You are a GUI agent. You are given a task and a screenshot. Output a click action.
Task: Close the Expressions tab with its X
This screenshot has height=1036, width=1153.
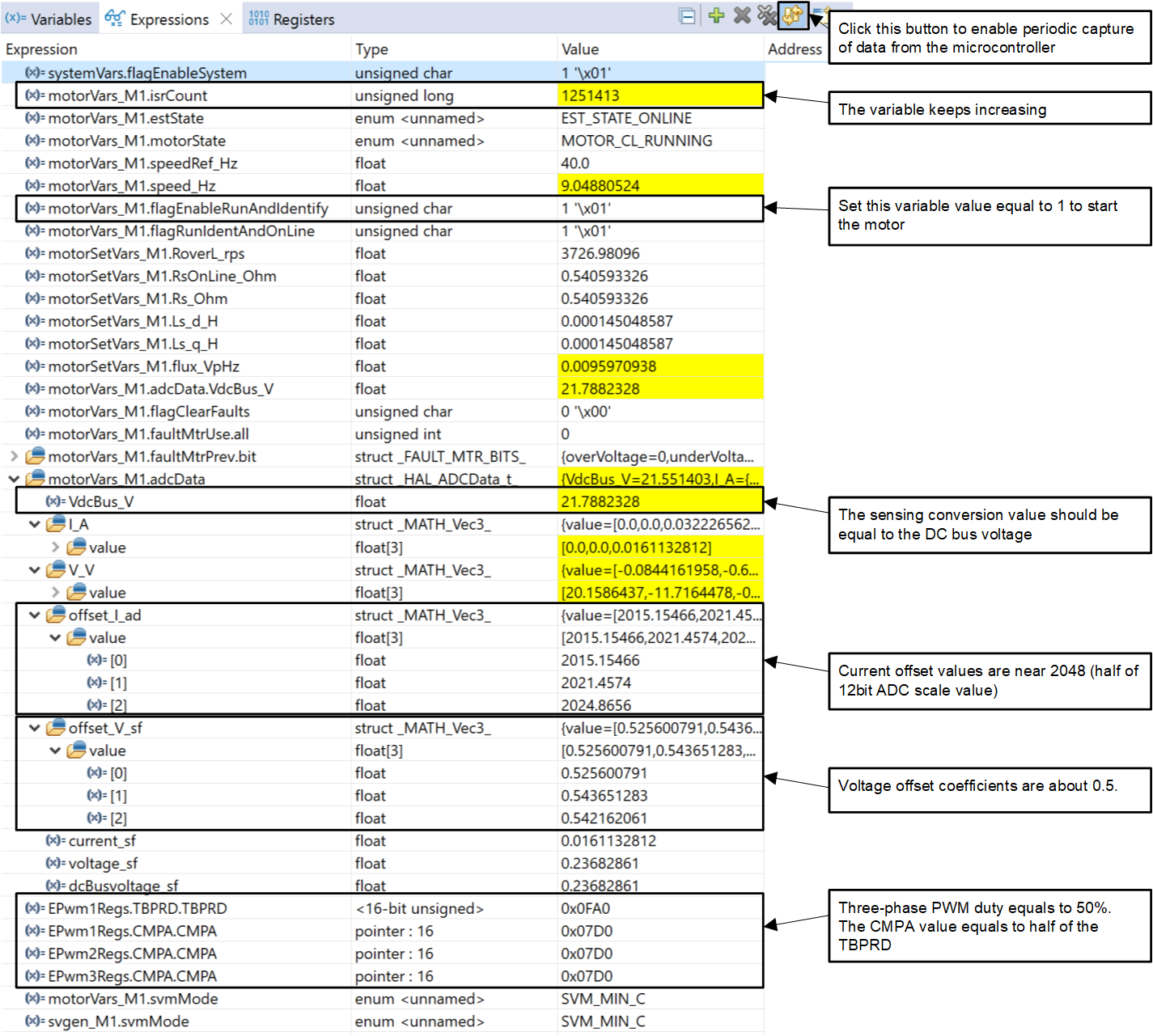tap(227, 19)
